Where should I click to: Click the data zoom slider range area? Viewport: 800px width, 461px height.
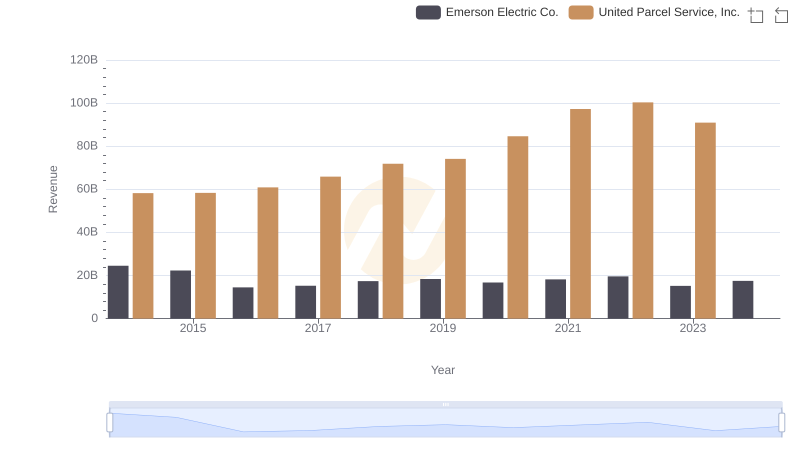point(445,423)
